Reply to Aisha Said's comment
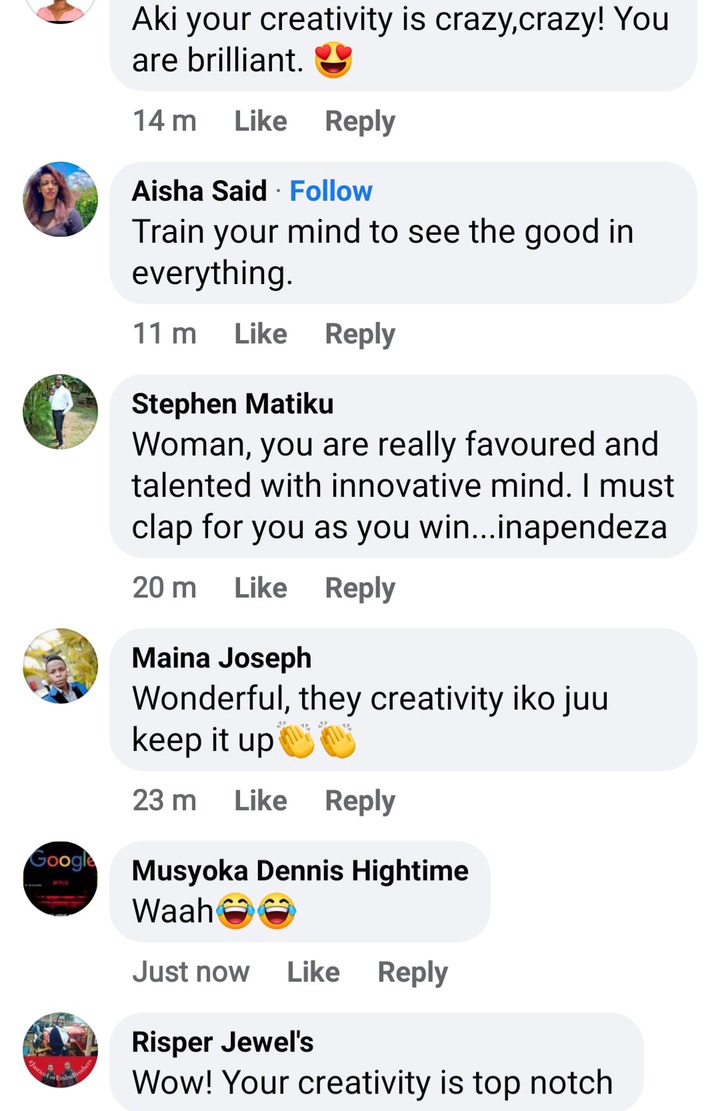This screenshot has width=720, height=1111. click(x=360, y=334)
